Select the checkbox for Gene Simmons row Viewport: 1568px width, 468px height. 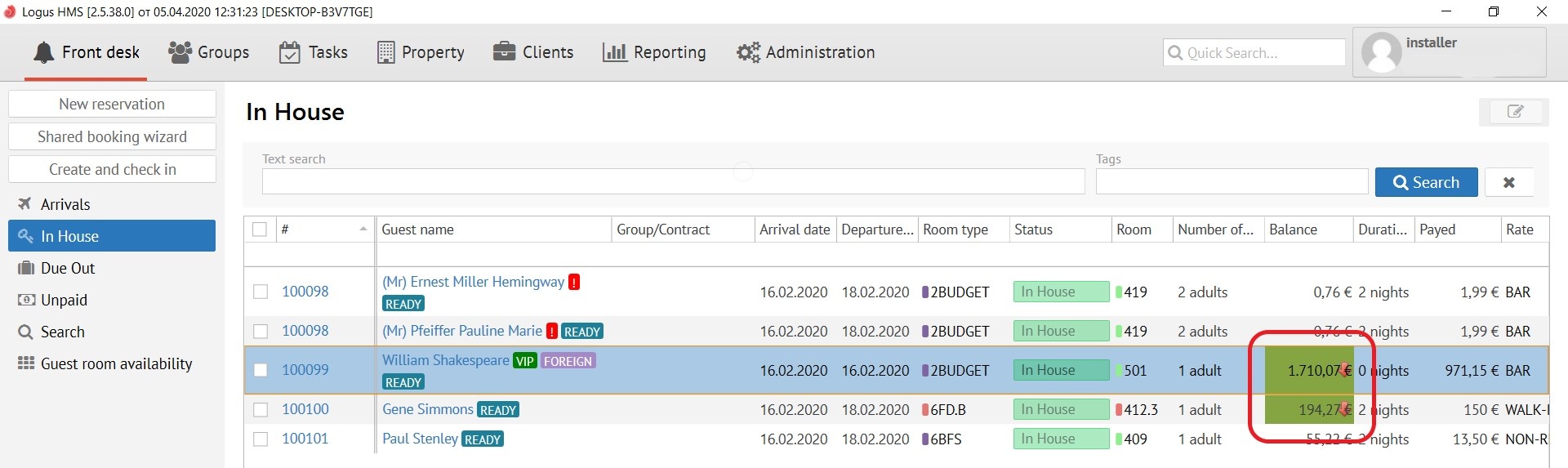coord(261,409)
